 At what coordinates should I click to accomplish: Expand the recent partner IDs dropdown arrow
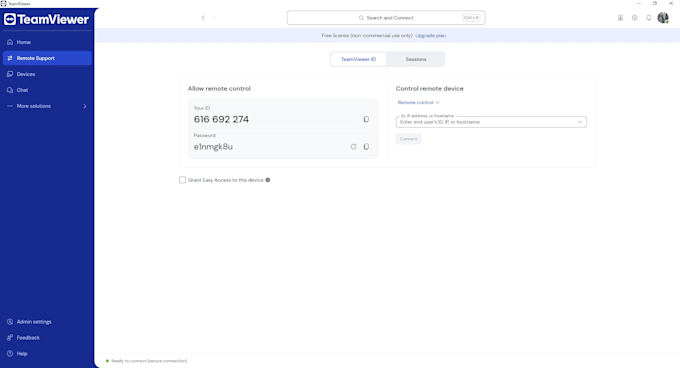coord(580,122)
